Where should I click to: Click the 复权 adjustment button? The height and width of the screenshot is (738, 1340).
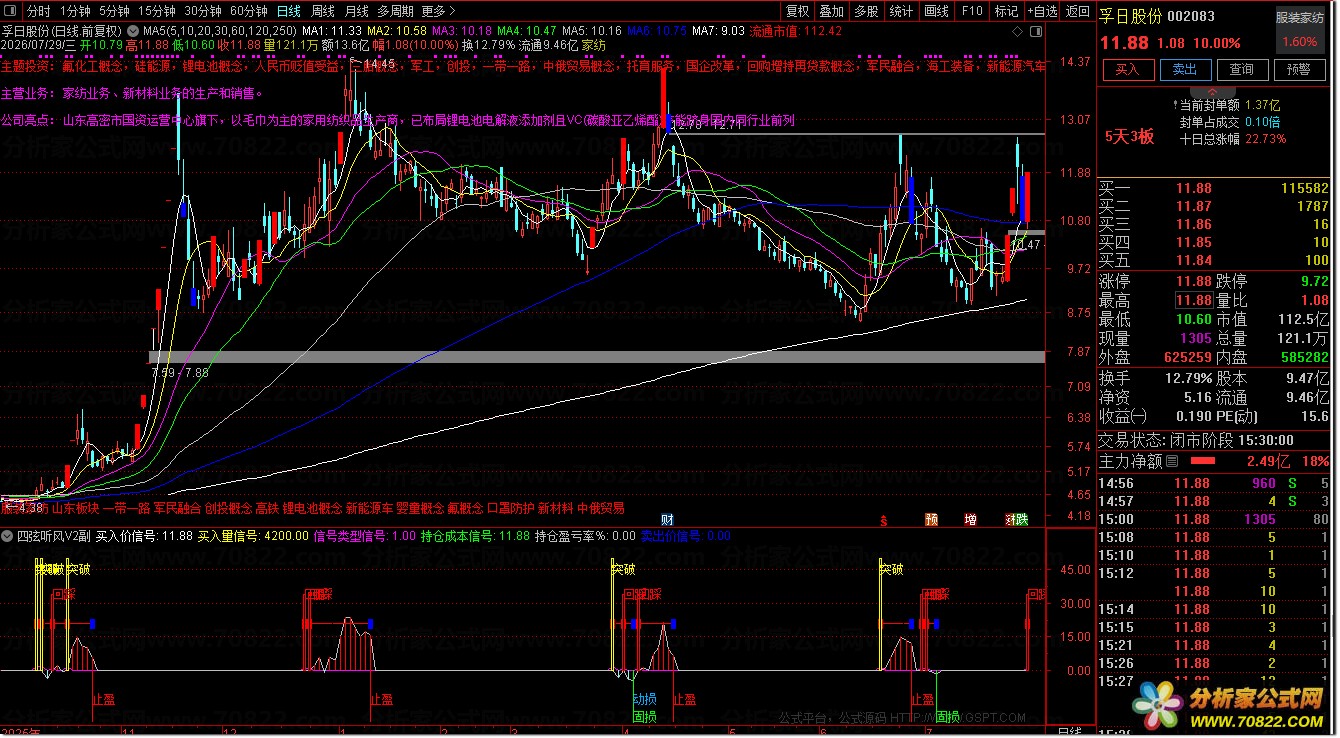(797, 11)
